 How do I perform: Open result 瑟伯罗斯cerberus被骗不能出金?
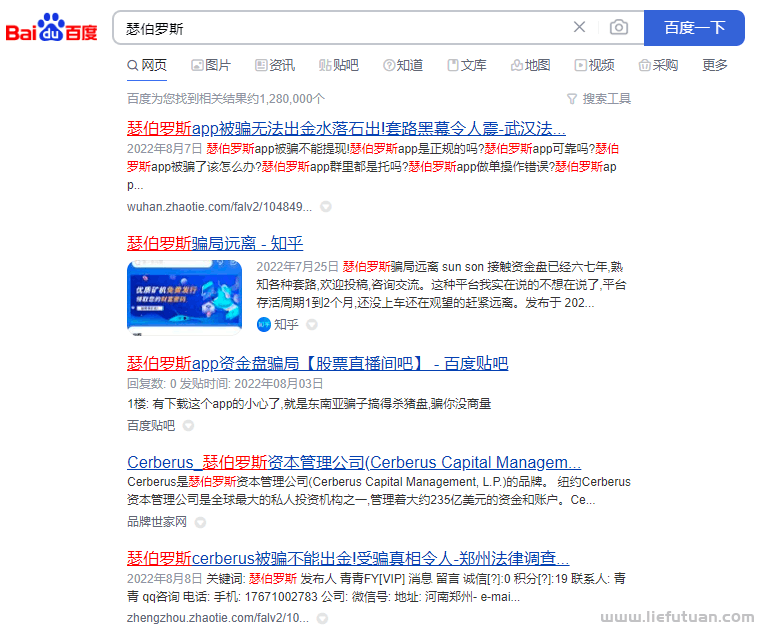tap(348, 559)
